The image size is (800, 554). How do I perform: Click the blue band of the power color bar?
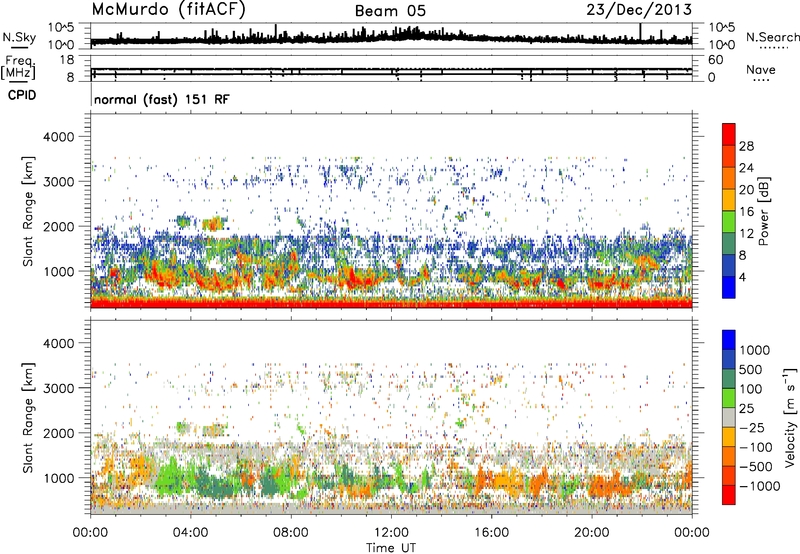729,287
